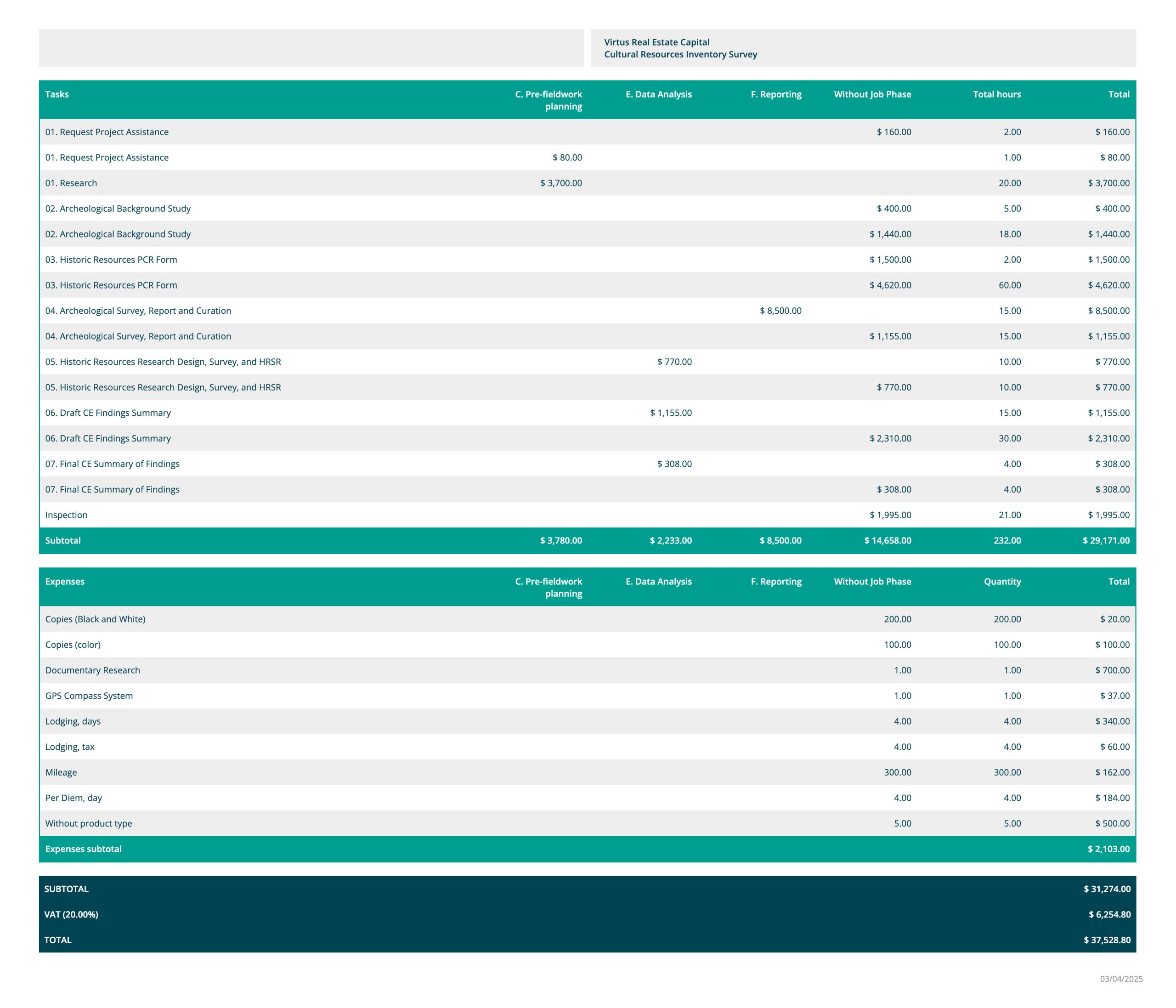The height and width of the screenshot is (1008, 1176).
Task: Click the 03/04/2025 date footer
Action: pyautogui.click(x=1121, y=979)
